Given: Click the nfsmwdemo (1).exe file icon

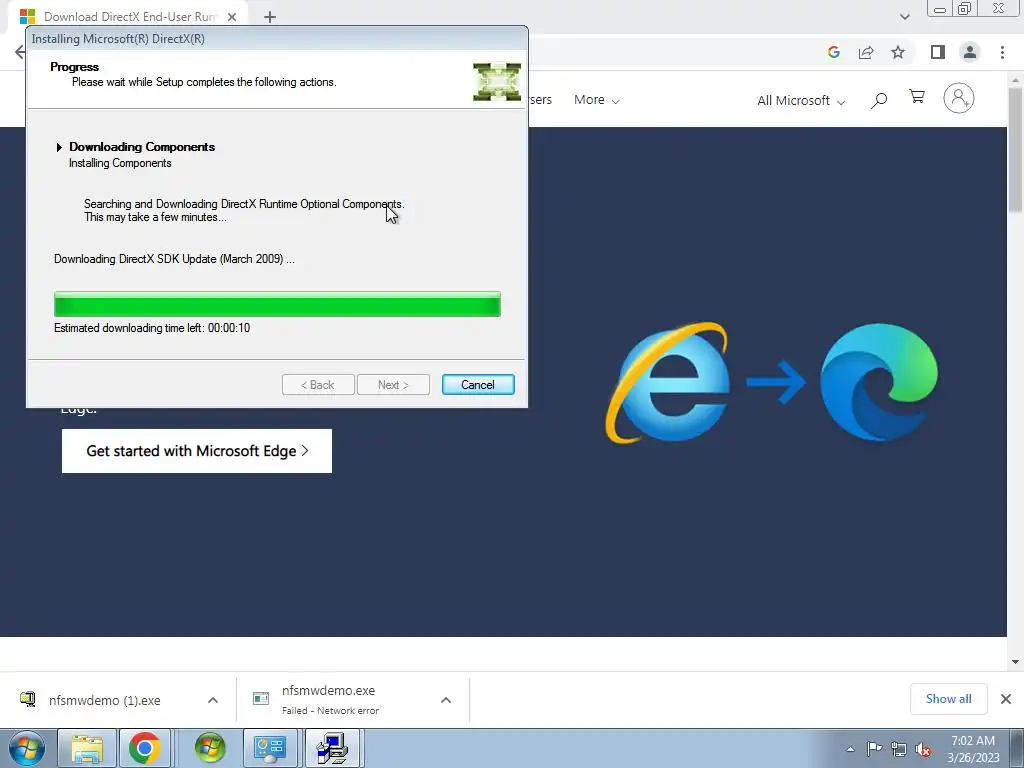Looking at the screenshot, I should tap(27, 699).
